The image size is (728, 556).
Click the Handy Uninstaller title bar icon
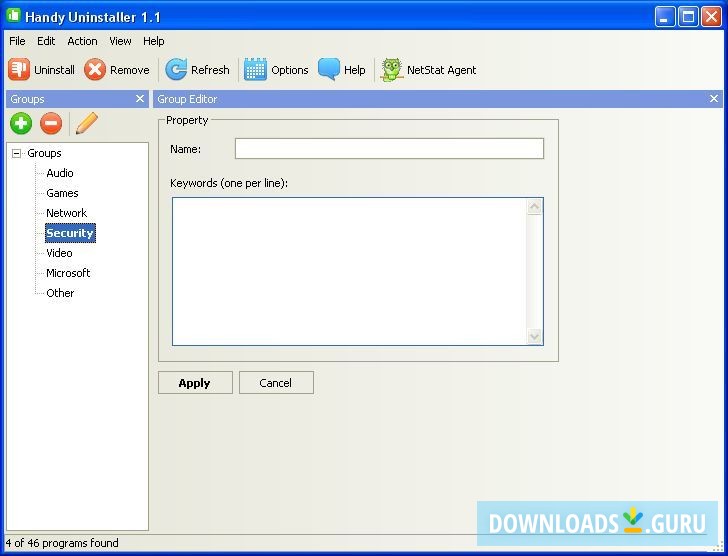coord(13,16)
